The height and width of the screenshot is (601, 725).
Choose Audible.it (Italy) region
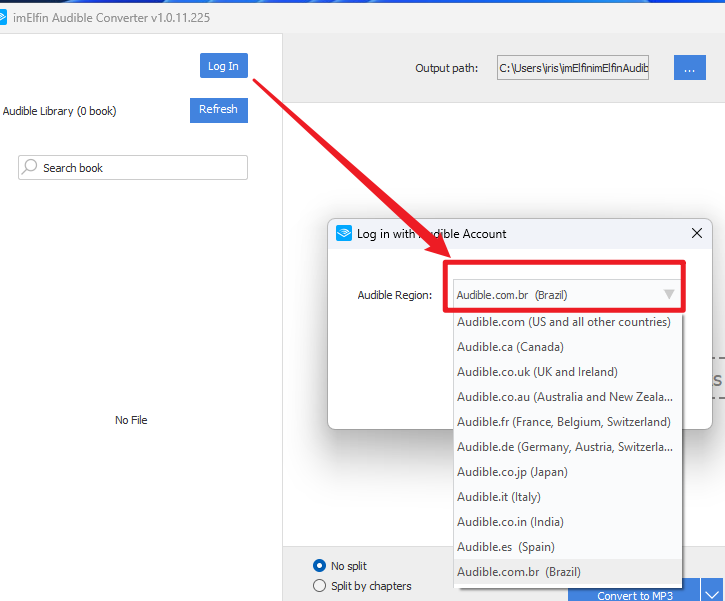(x=567, y=497)
